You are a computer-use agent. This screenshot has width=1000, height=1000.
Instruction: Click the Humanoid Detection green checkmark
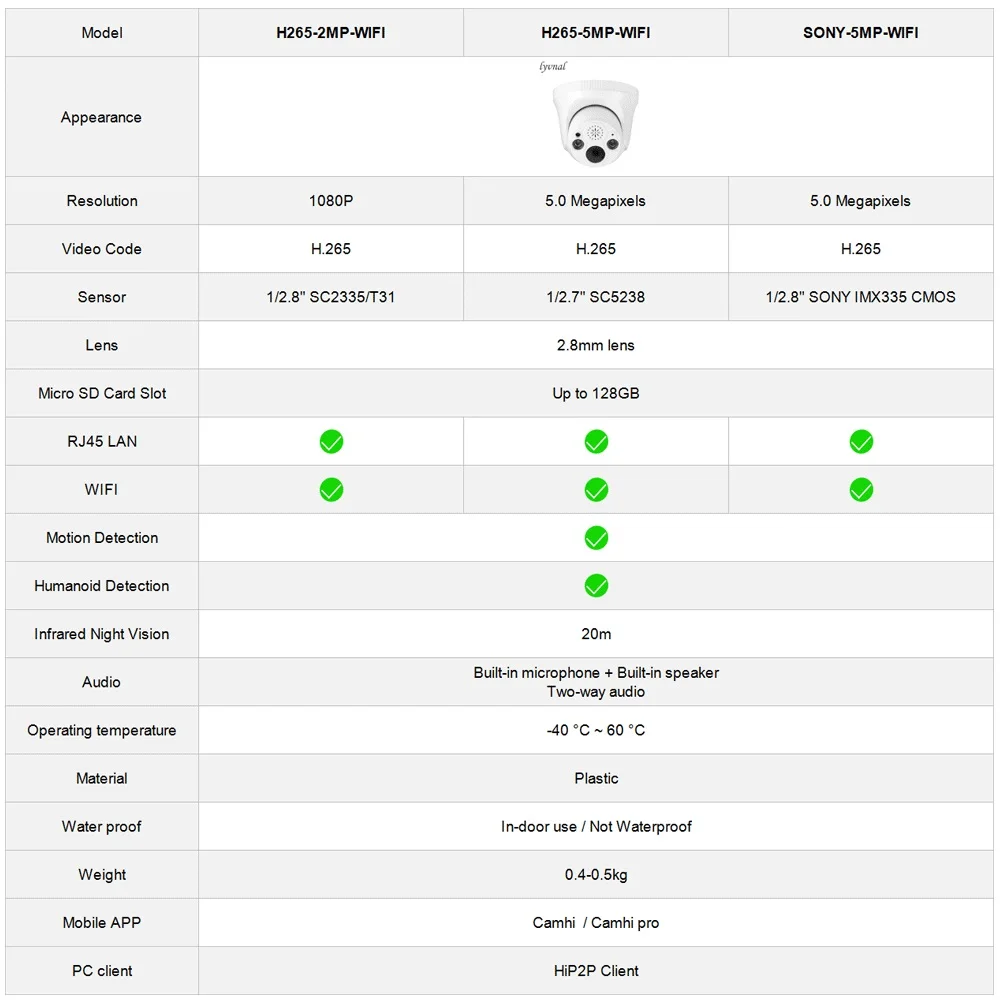[596, 586]
